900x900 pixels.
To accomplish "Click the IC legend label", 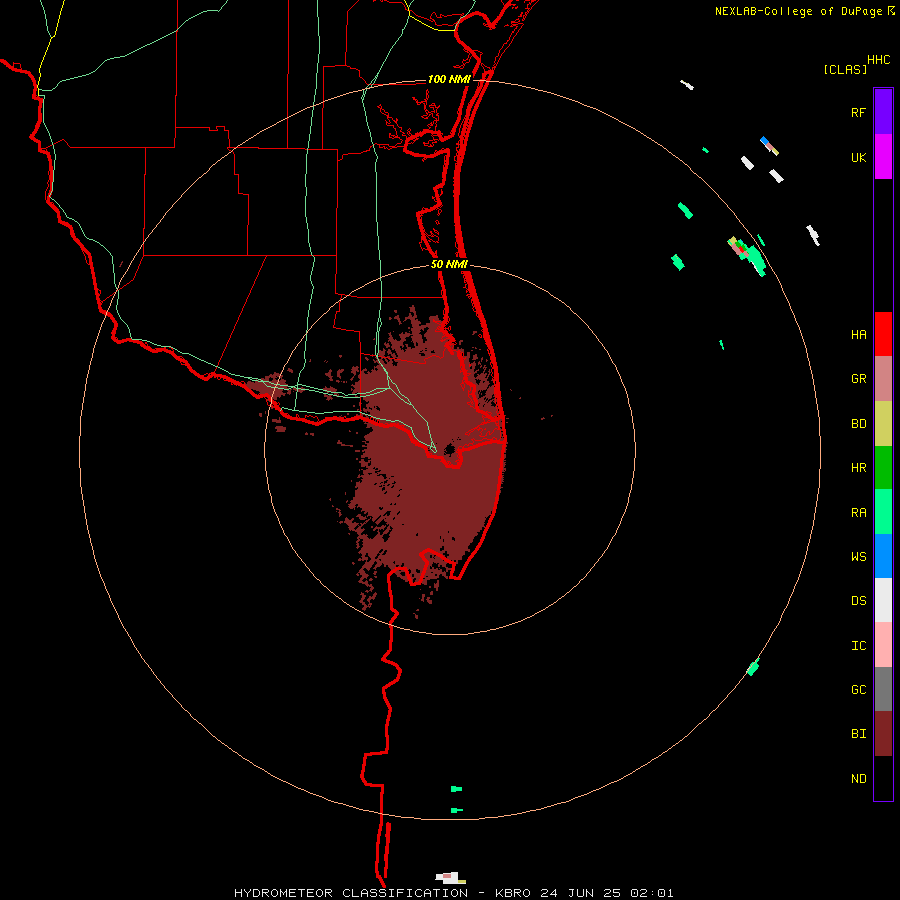I will pos(858,646).
